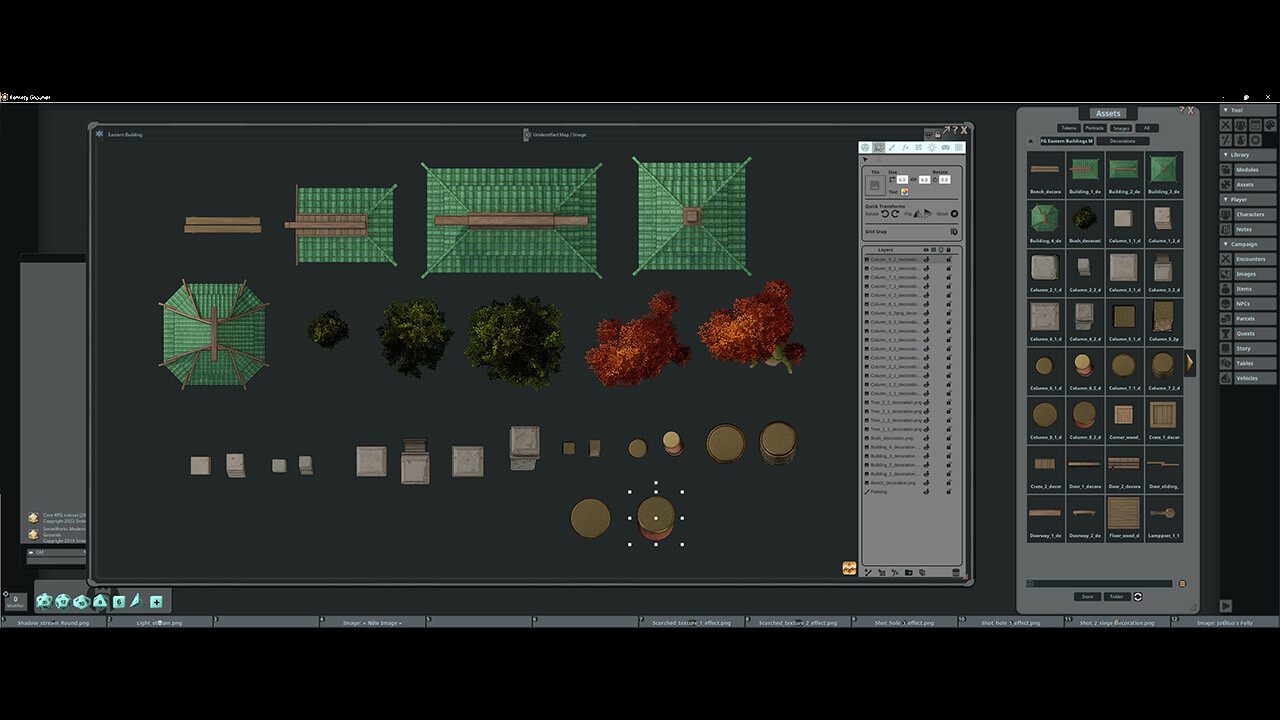The width and height of the screenshot is (1280, 720).
Task: Open grid settings with the rightmost grid icon
Action: 958,147
